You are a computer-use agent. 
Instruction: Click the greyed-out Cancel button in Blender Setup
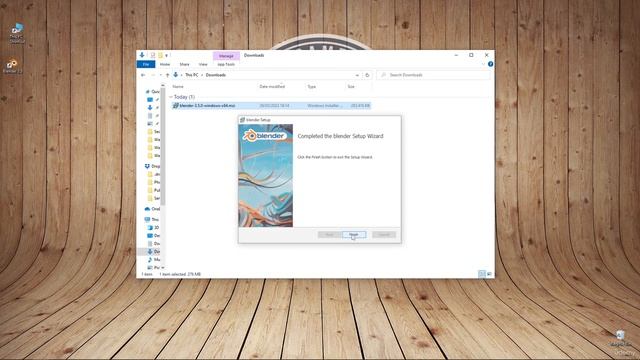384,235
